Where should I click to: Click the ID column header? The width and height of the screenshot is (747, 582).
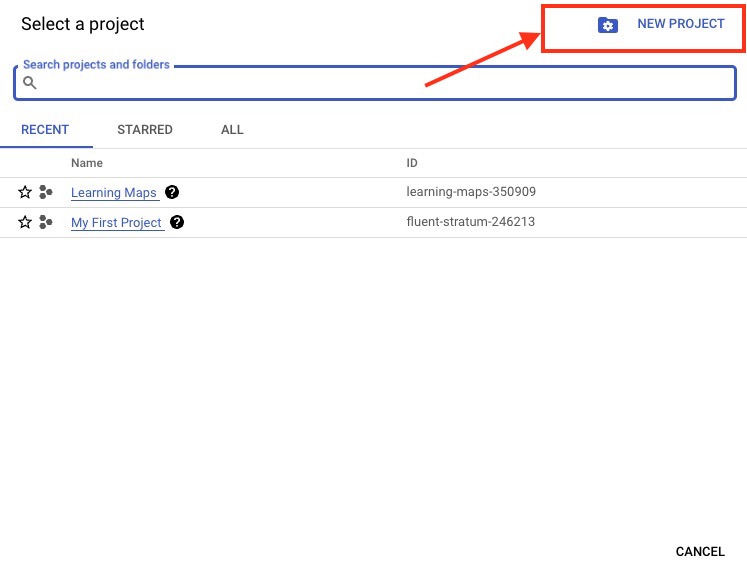pyautogui.click(x=412, y=163)
